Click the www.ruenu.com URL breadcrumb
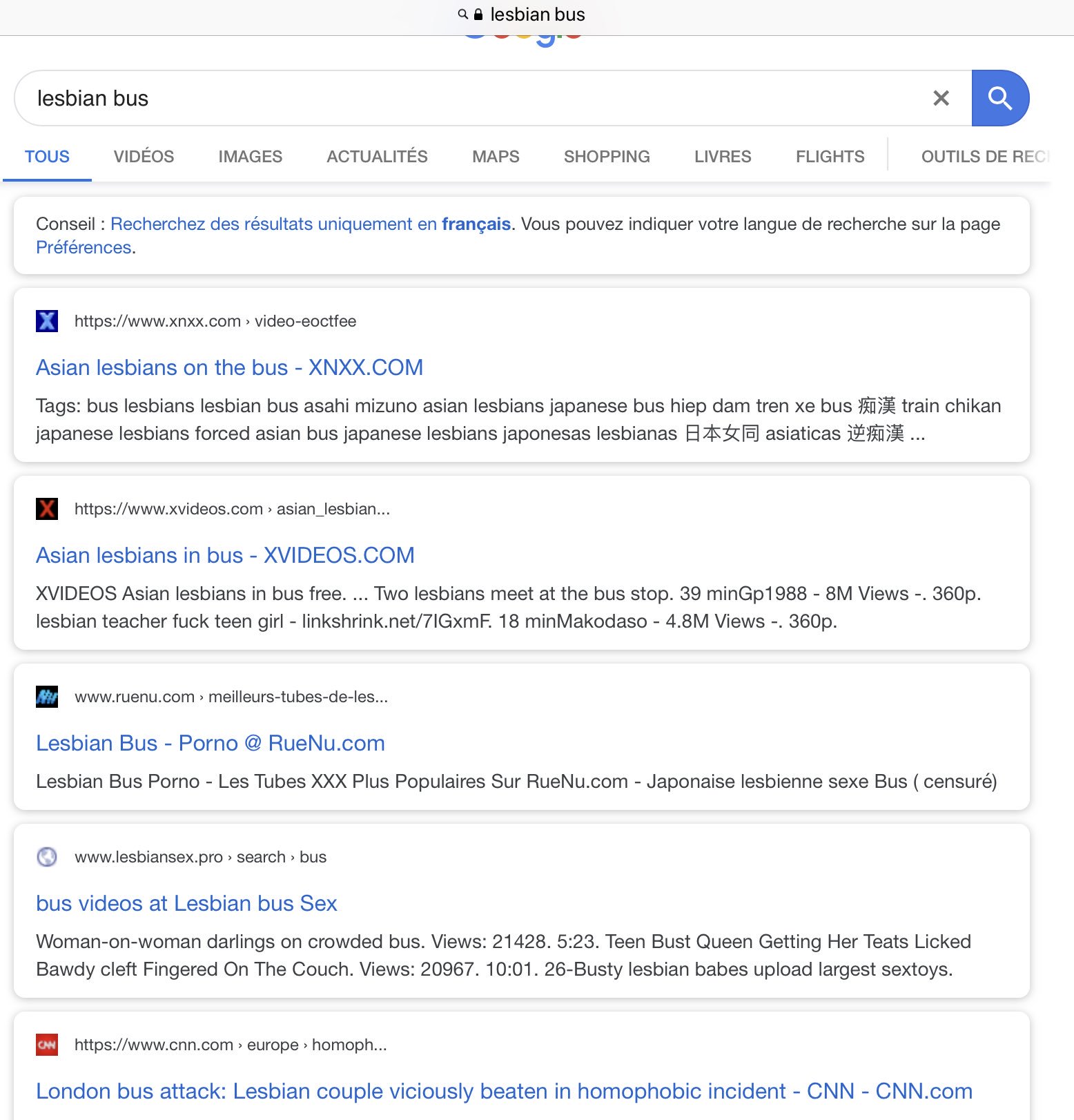 (231, 697)
